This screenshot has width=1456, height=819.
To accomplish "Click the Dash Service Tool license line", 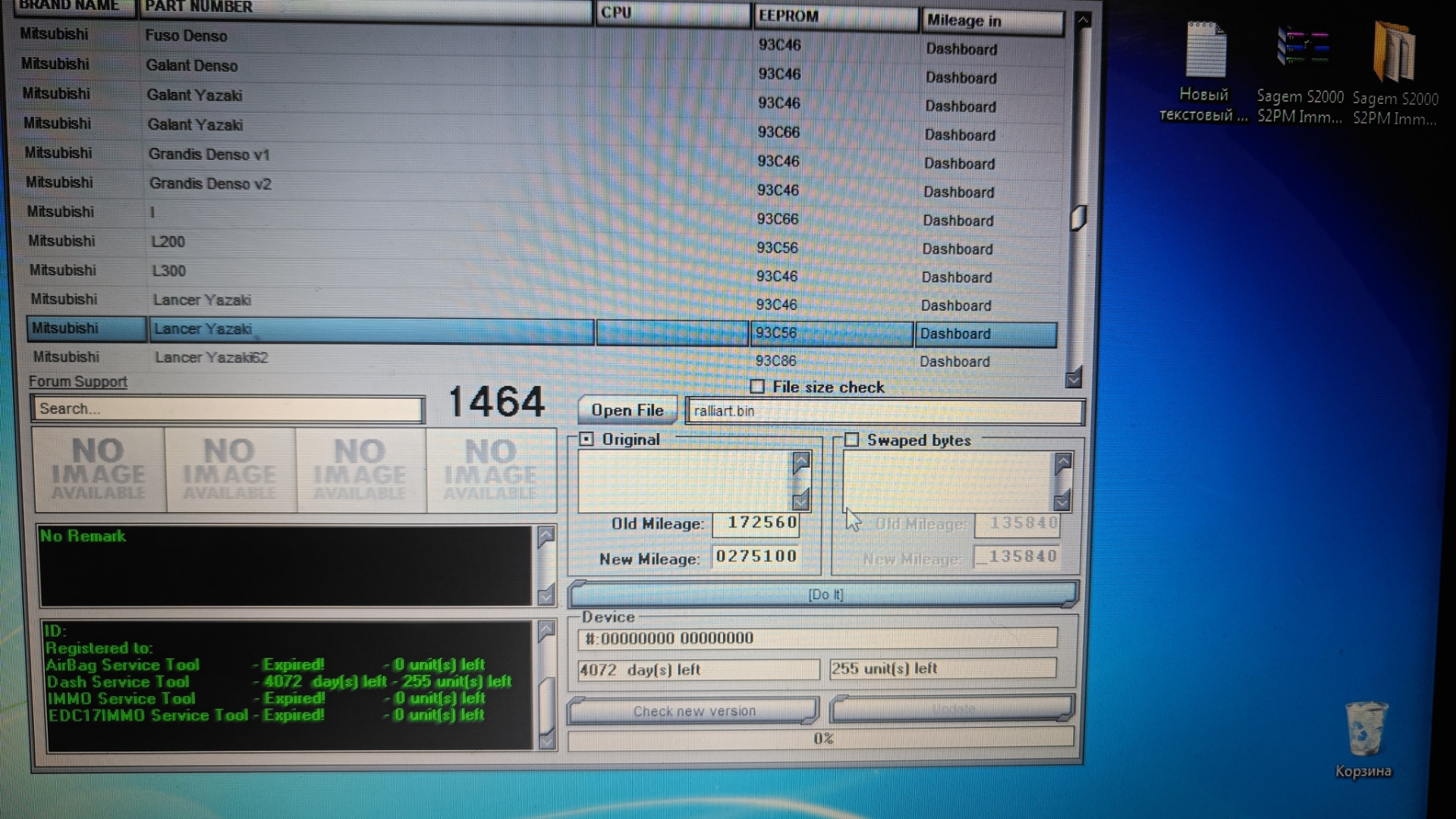I will pyautogui.click(x=278, y=682).
